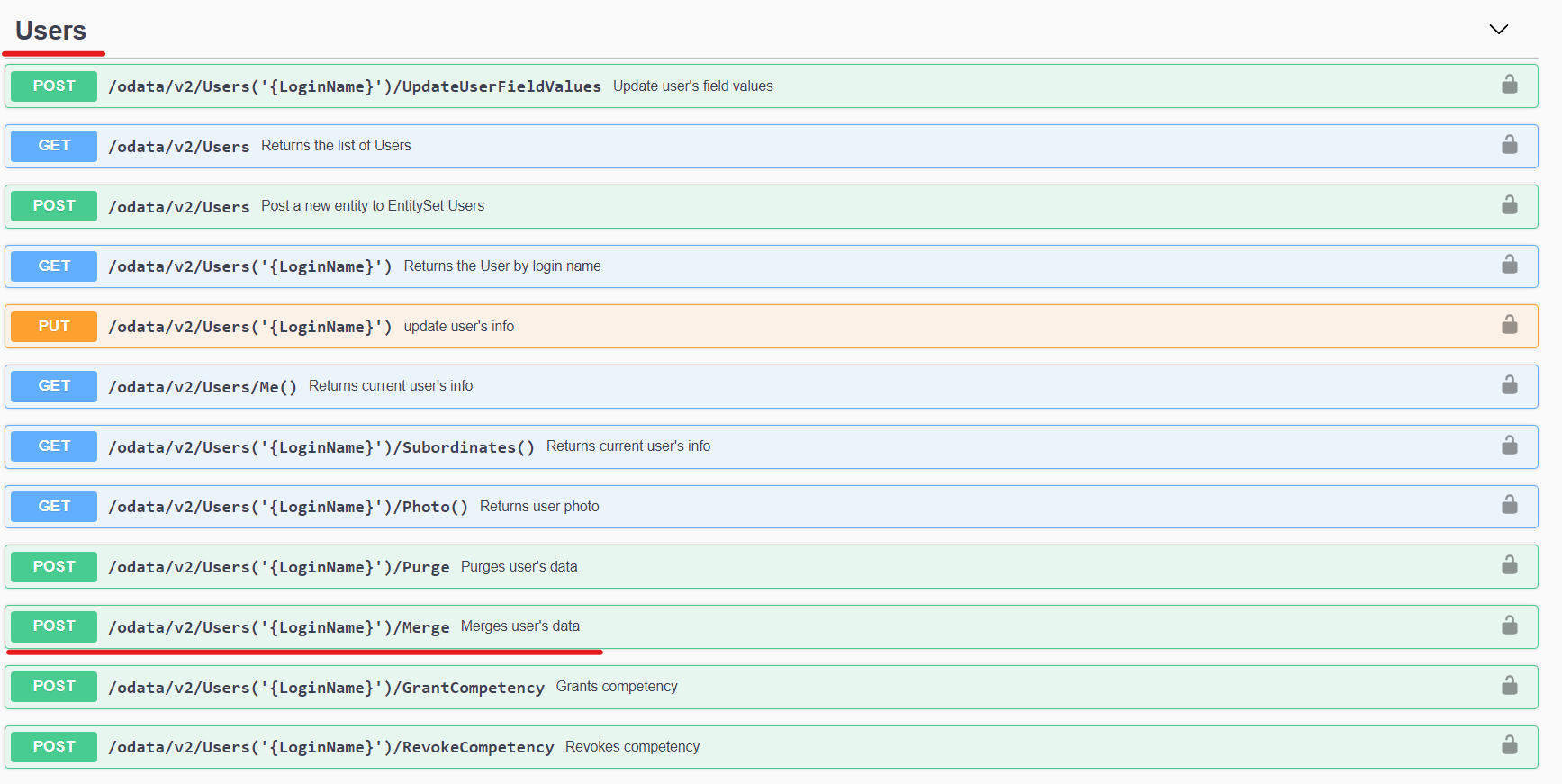Click the PUT method badge
This screenshot has width=1562, height=784.
[54, 326]
